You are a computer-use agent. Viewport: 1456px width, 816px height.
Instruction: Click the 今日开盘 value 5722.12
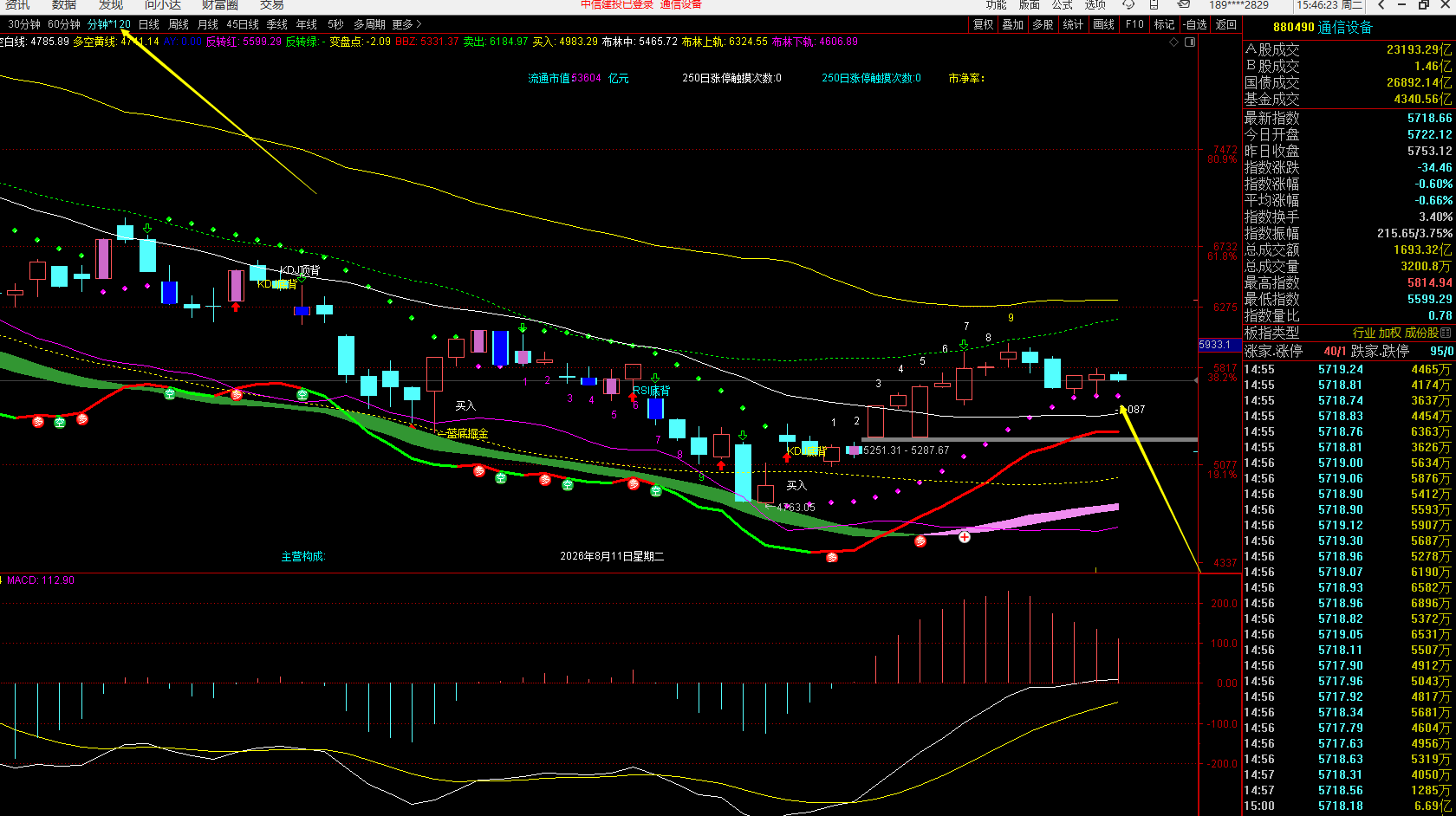pyautogui.click(x=1429, y=134)
